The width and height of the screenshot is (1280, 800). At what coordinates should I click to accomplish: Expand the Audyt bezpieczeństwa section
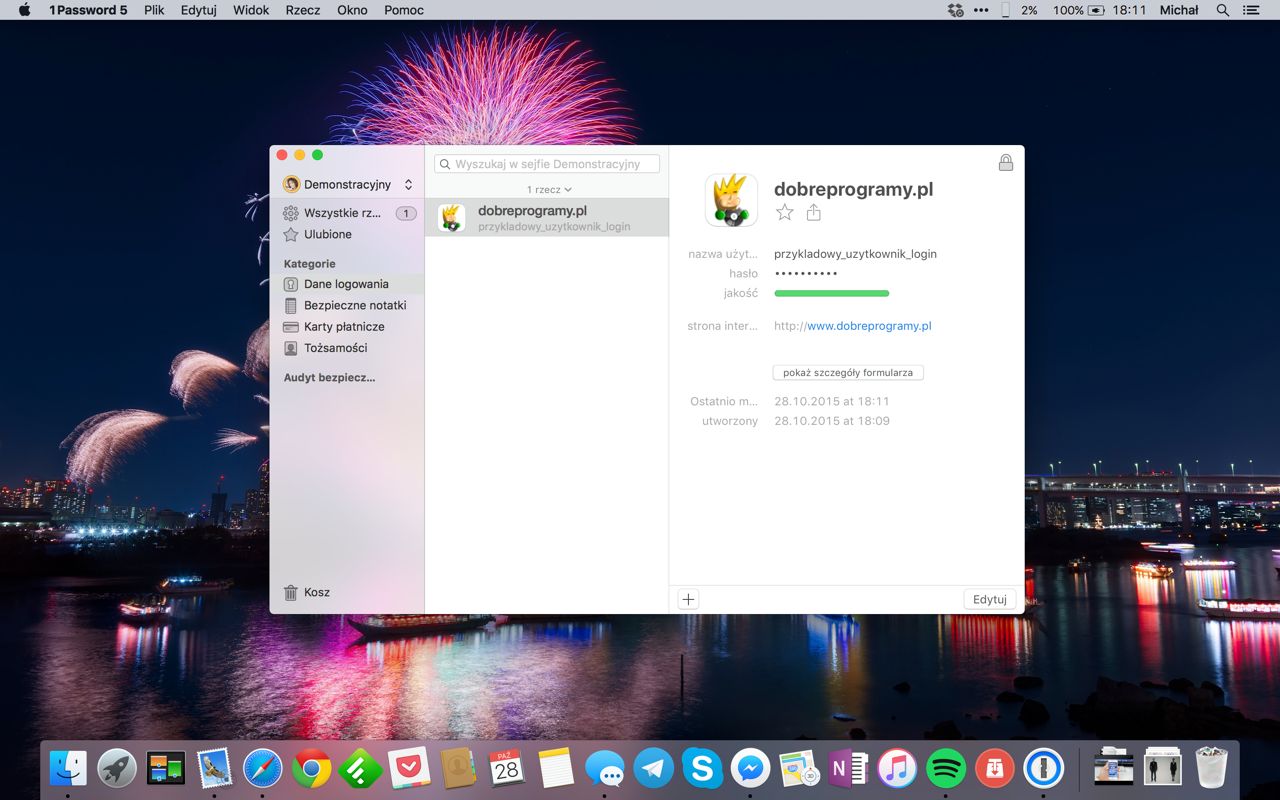[329, 378]
